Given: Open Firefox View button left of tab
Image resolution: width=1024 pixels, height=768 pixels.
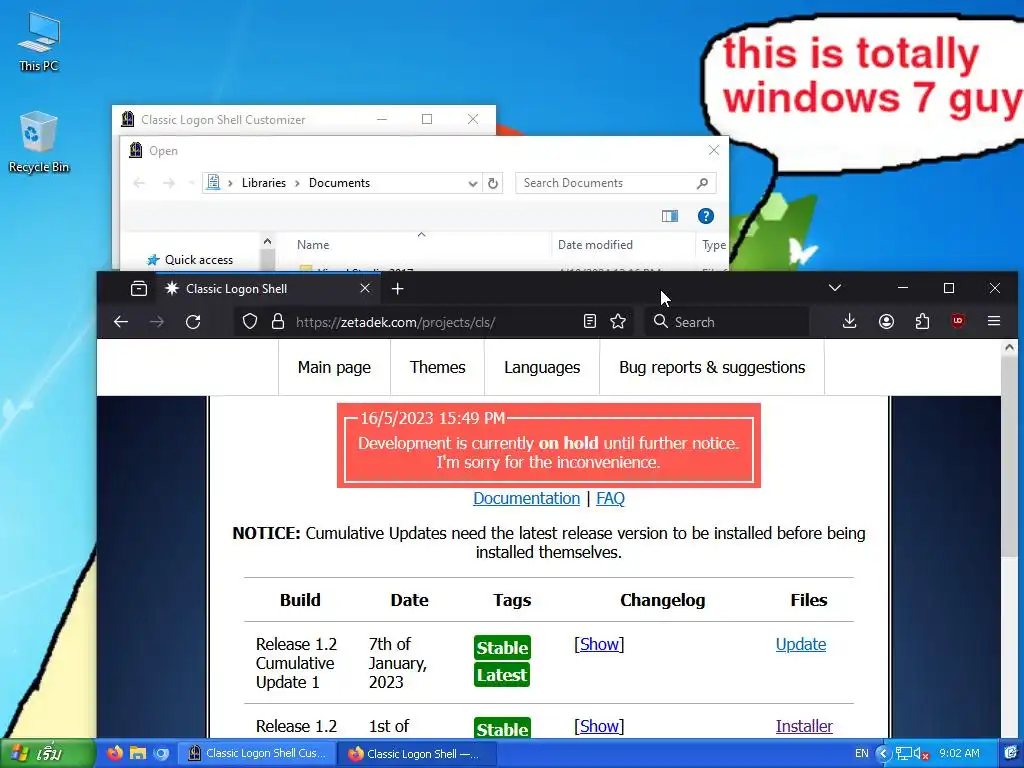Looking at the screenshot, I should click(x=138, y=289).
